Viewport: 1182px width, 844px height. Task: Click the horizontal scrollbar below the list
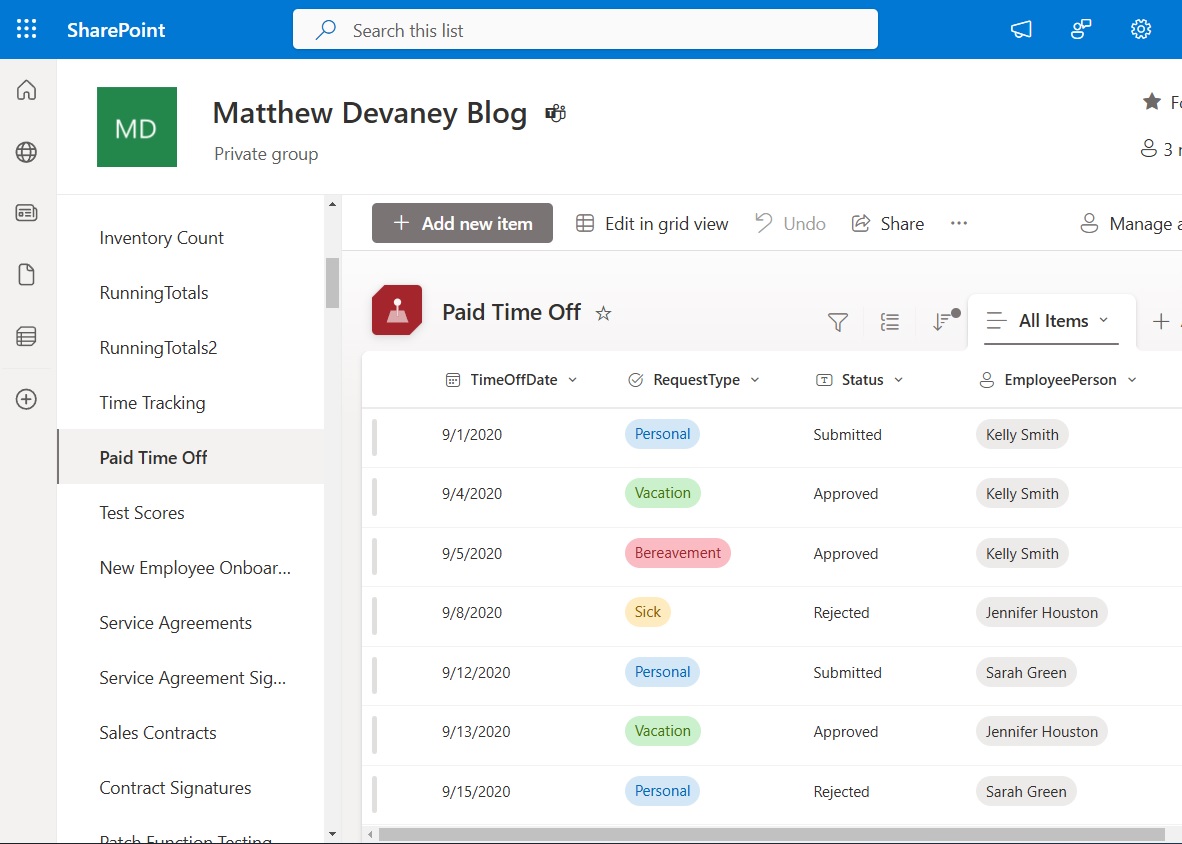[770, 834]
